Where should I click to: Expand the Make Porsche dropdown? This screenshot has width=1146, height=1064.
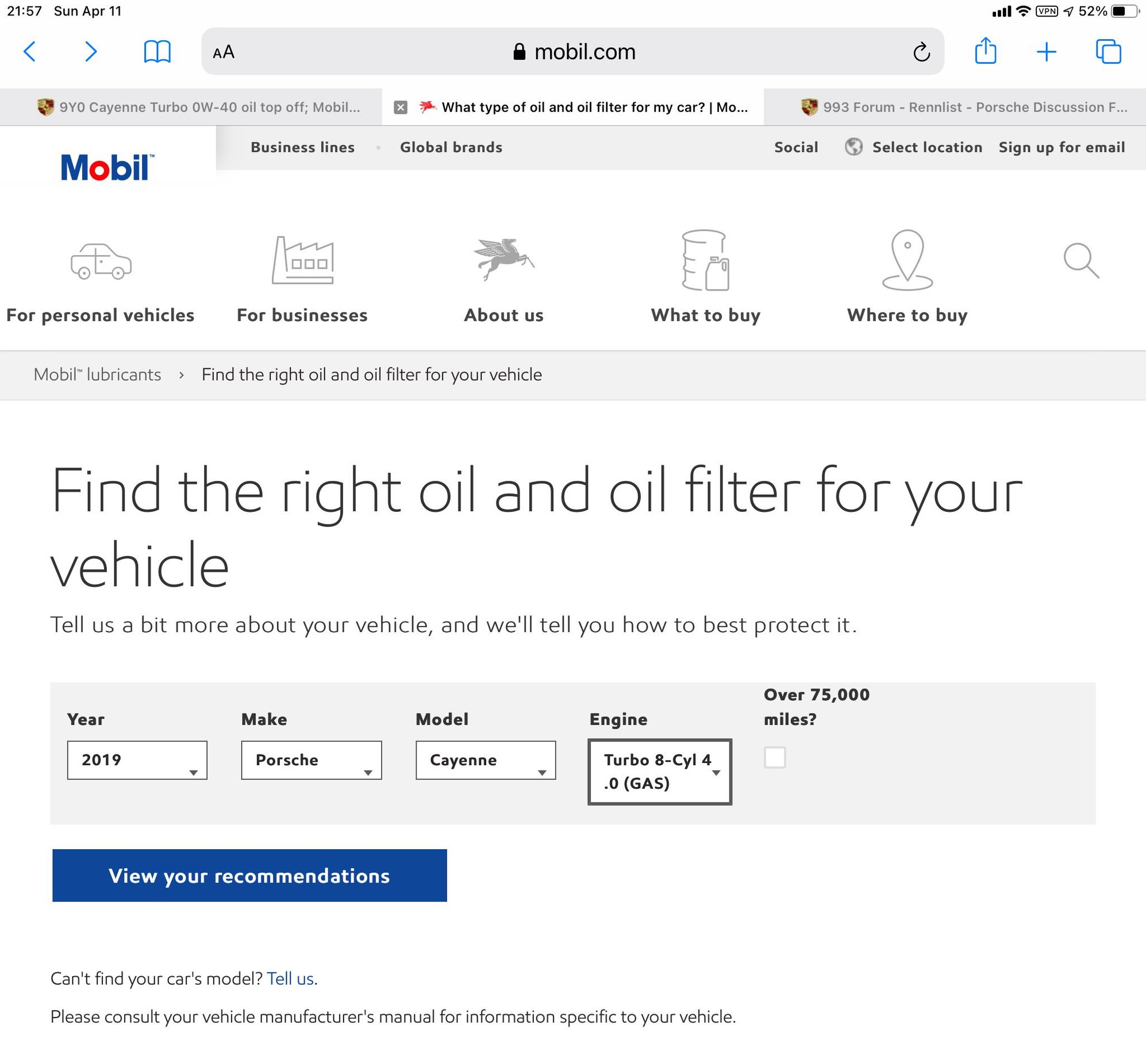309,760
